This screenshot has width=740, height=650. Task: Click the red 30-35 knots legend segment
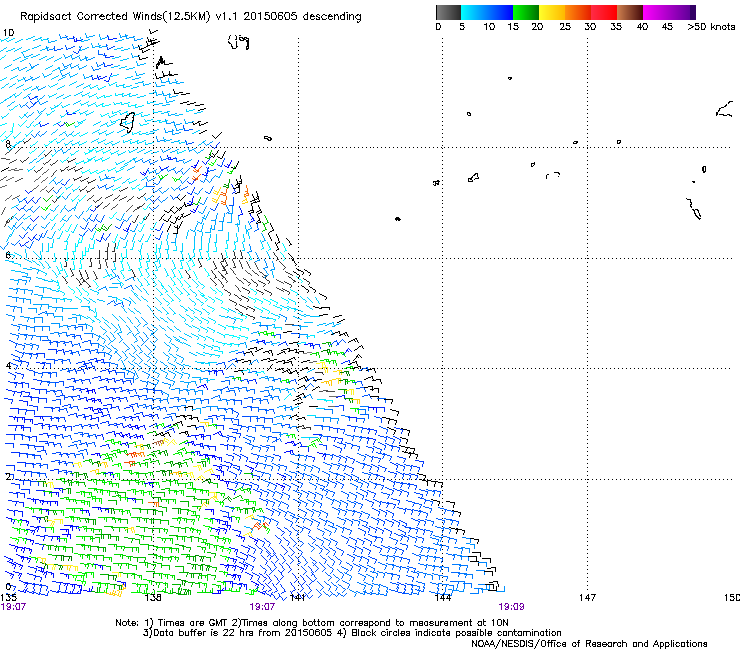click(x=604, y=12)
